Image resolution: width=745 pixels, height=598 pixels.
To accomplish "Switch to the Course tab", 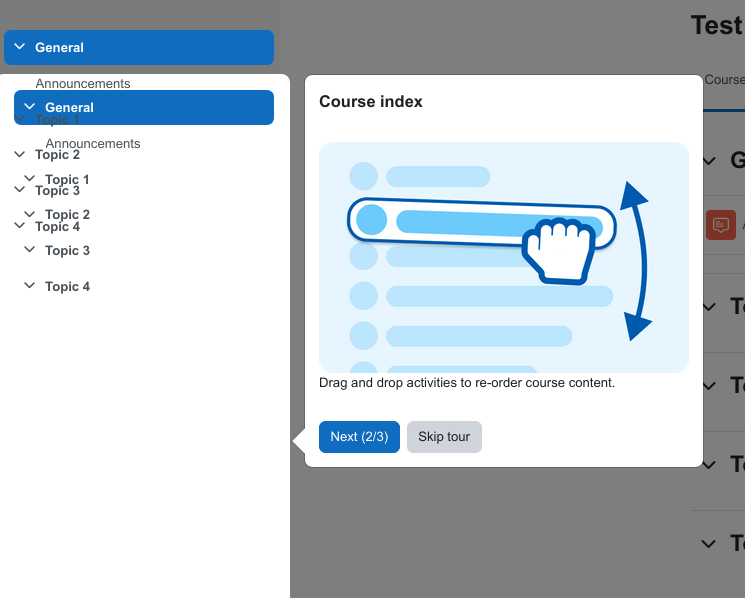I will click(x=724, y=80).
